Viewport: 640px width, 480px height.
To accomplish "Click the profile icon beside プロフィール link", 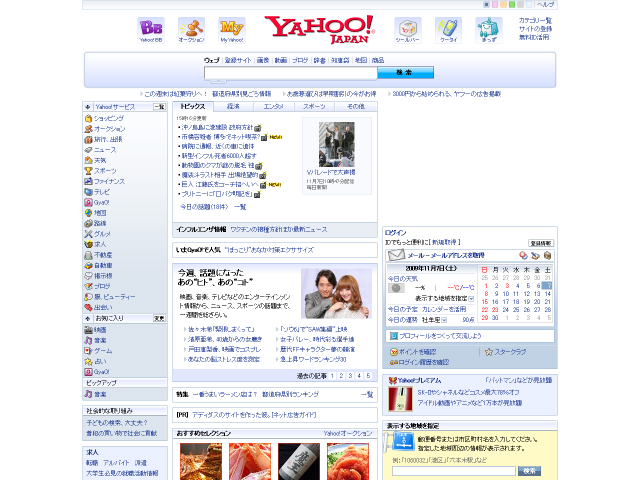I will tap(393, 336).
